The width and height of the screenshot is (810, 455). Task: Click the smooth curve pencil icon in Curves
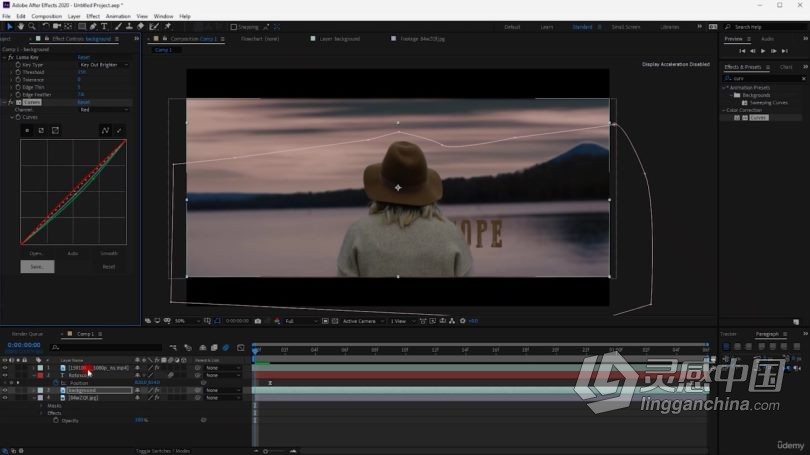click(x=119, y=131)
